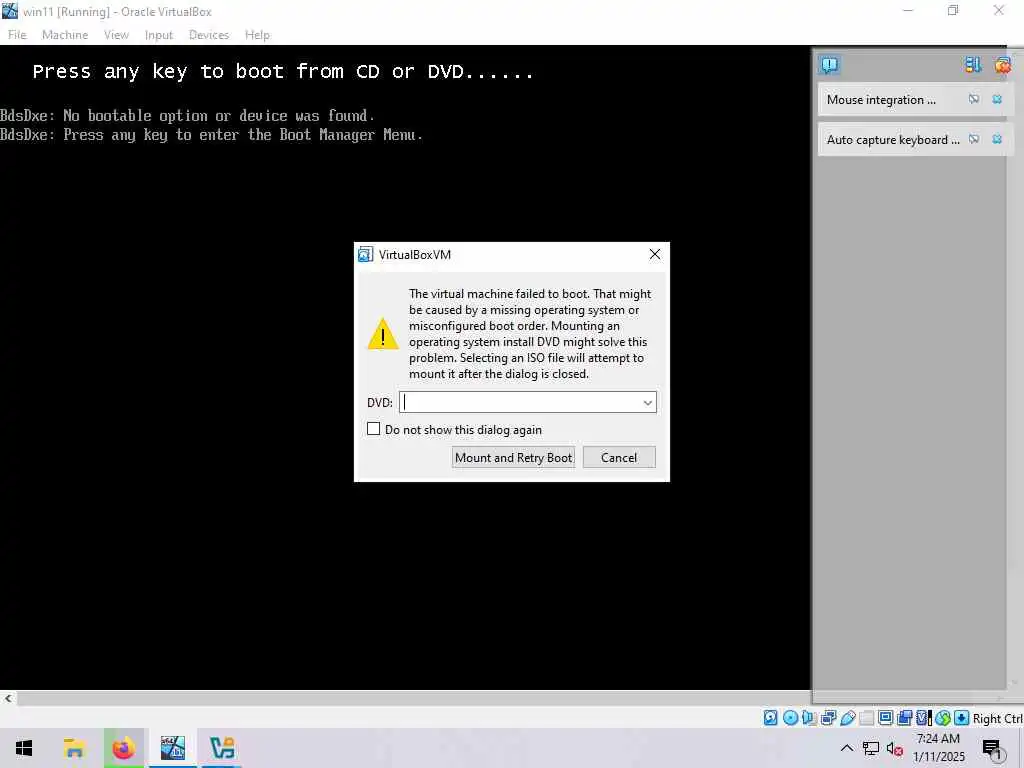The height and width of the screenshot is (768, 1024).
Task: Dismiss the Mouse integration notification
Action: [x=997, y=99]
